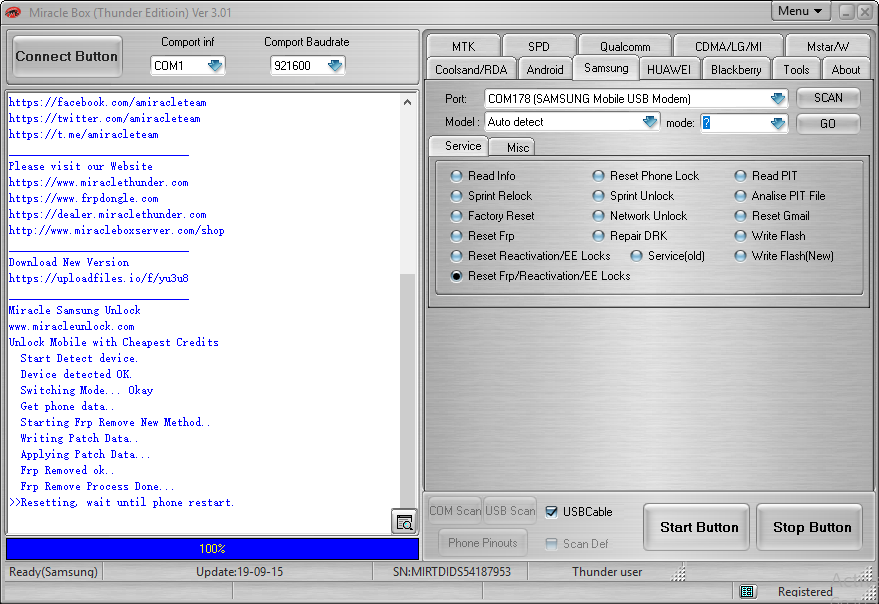Select Reset Reactivation/EE Locks option

[x=456, y=256]
